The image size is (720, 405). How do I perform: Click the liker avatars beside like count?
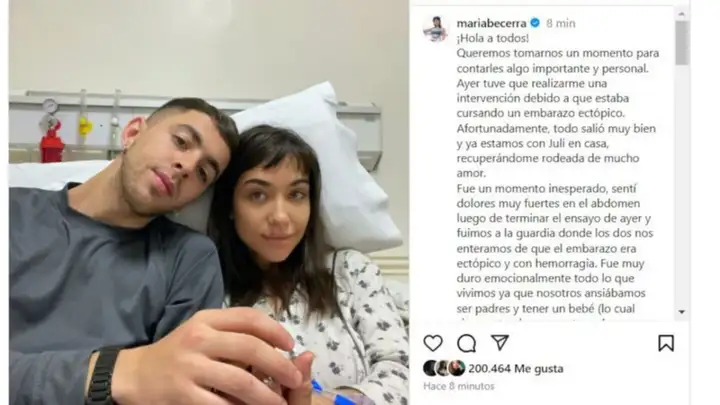coord(444,368)
